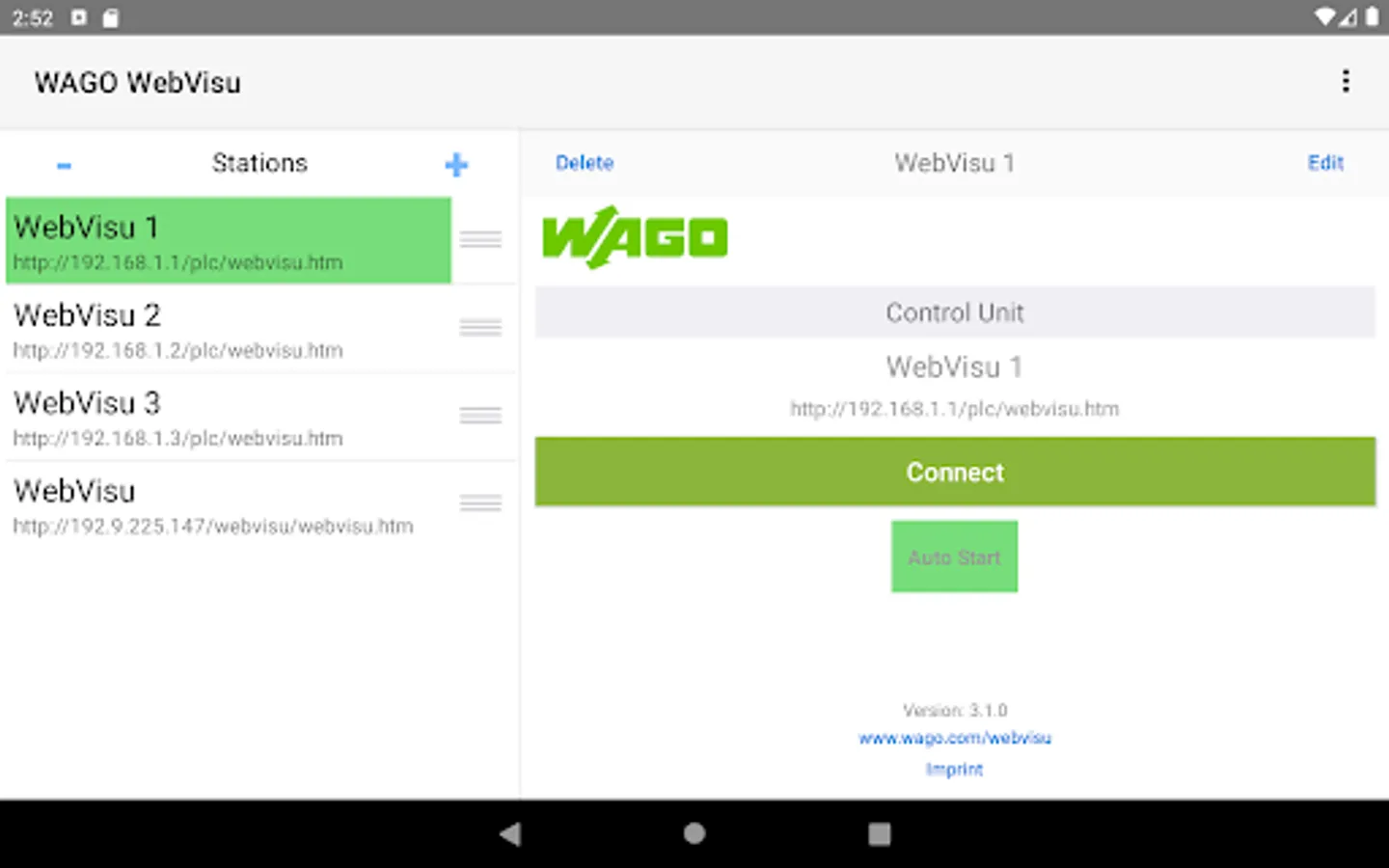The image size is (1389, 868).
Task: Grab the reorder handle for the 192.9.225.147 station
Action: (480, 503)
